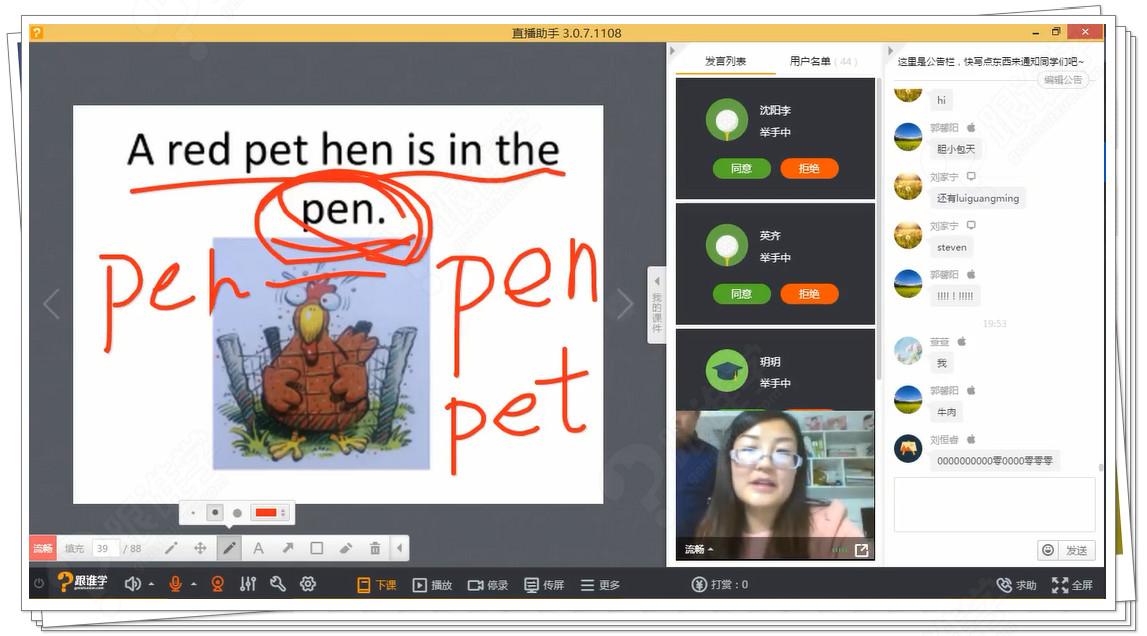Click the 播放 play button

coord(432,585)
